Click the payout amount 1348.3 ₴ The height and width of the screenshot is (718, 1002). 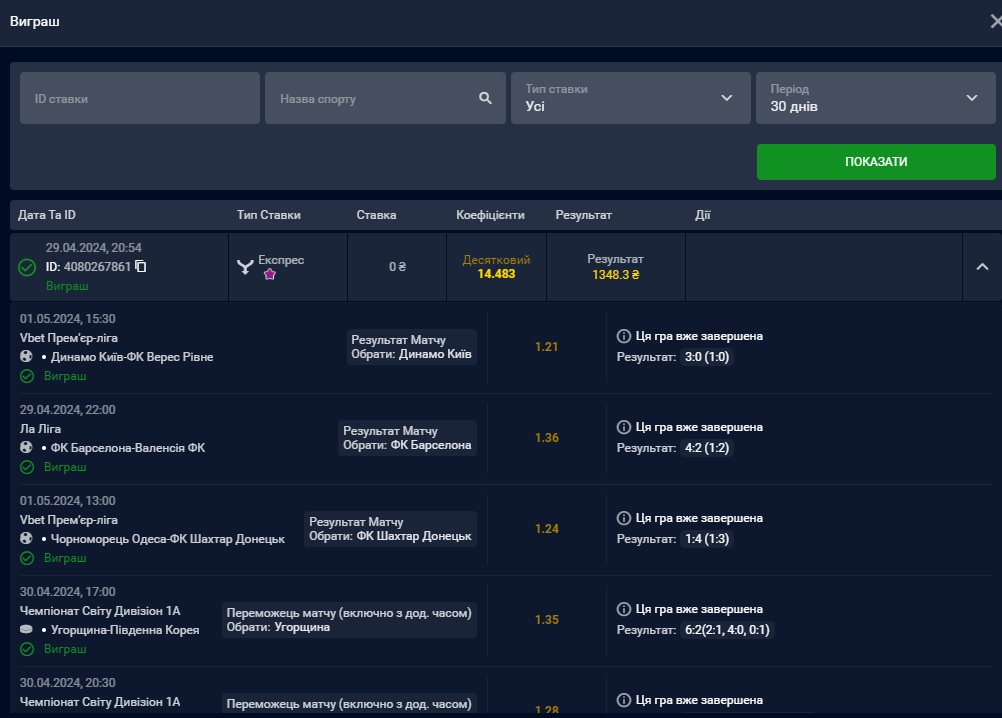(615, 275)
